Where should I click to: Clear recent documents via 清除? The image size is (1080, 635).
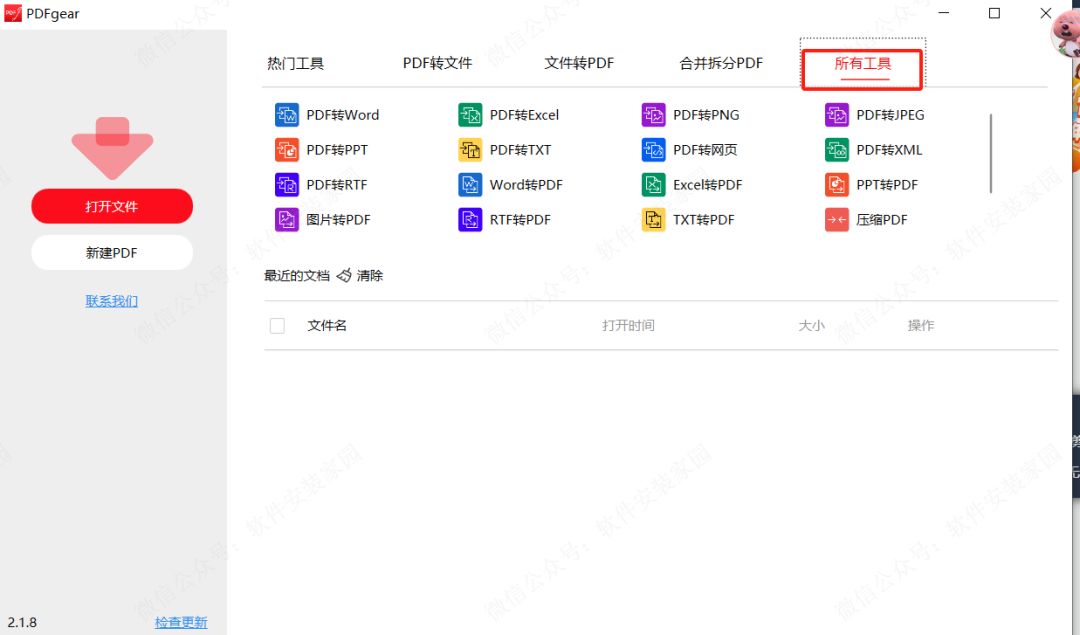pos(370,275)
